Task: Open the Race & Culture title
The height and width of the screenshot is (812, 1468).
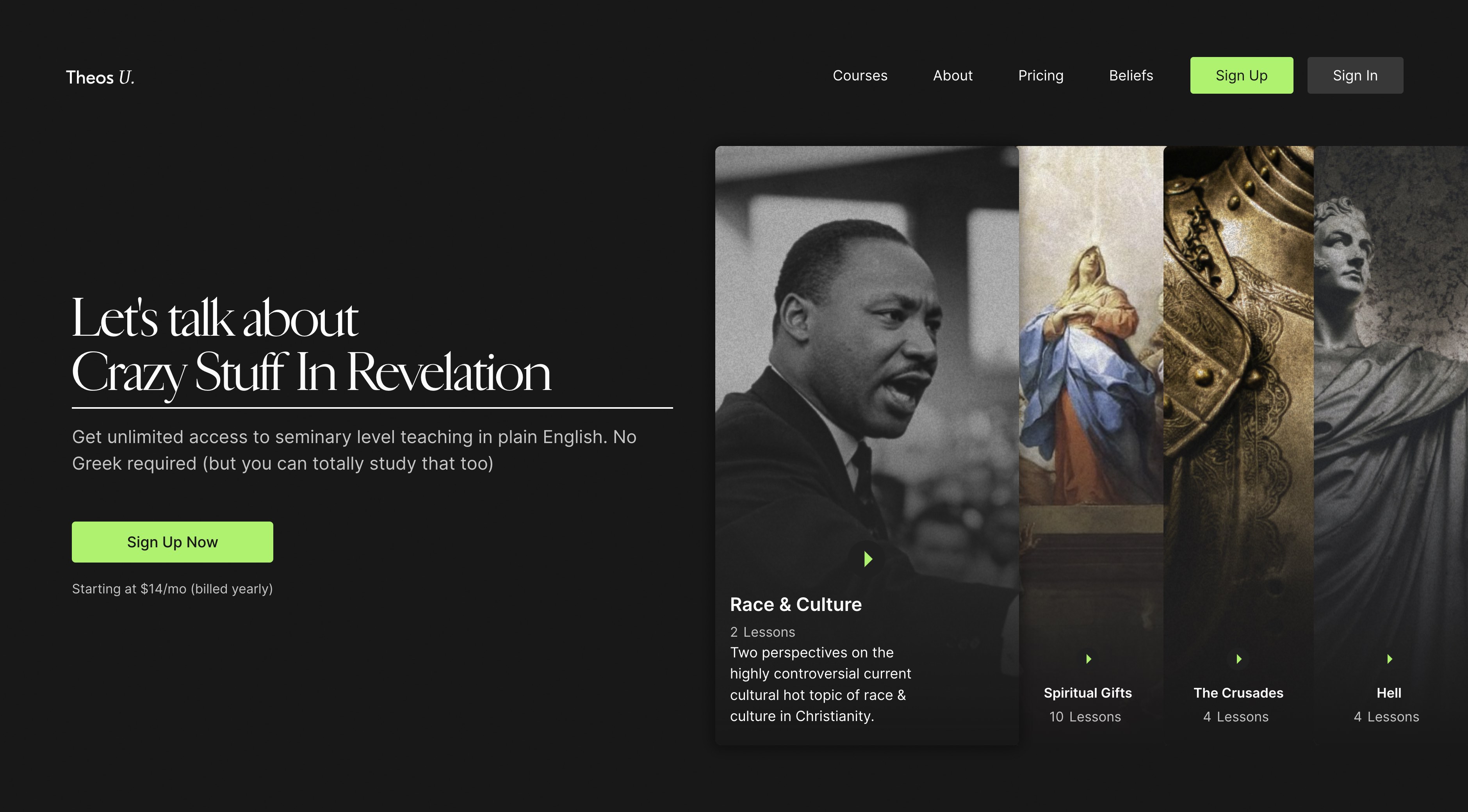Action: coord(796,605)
